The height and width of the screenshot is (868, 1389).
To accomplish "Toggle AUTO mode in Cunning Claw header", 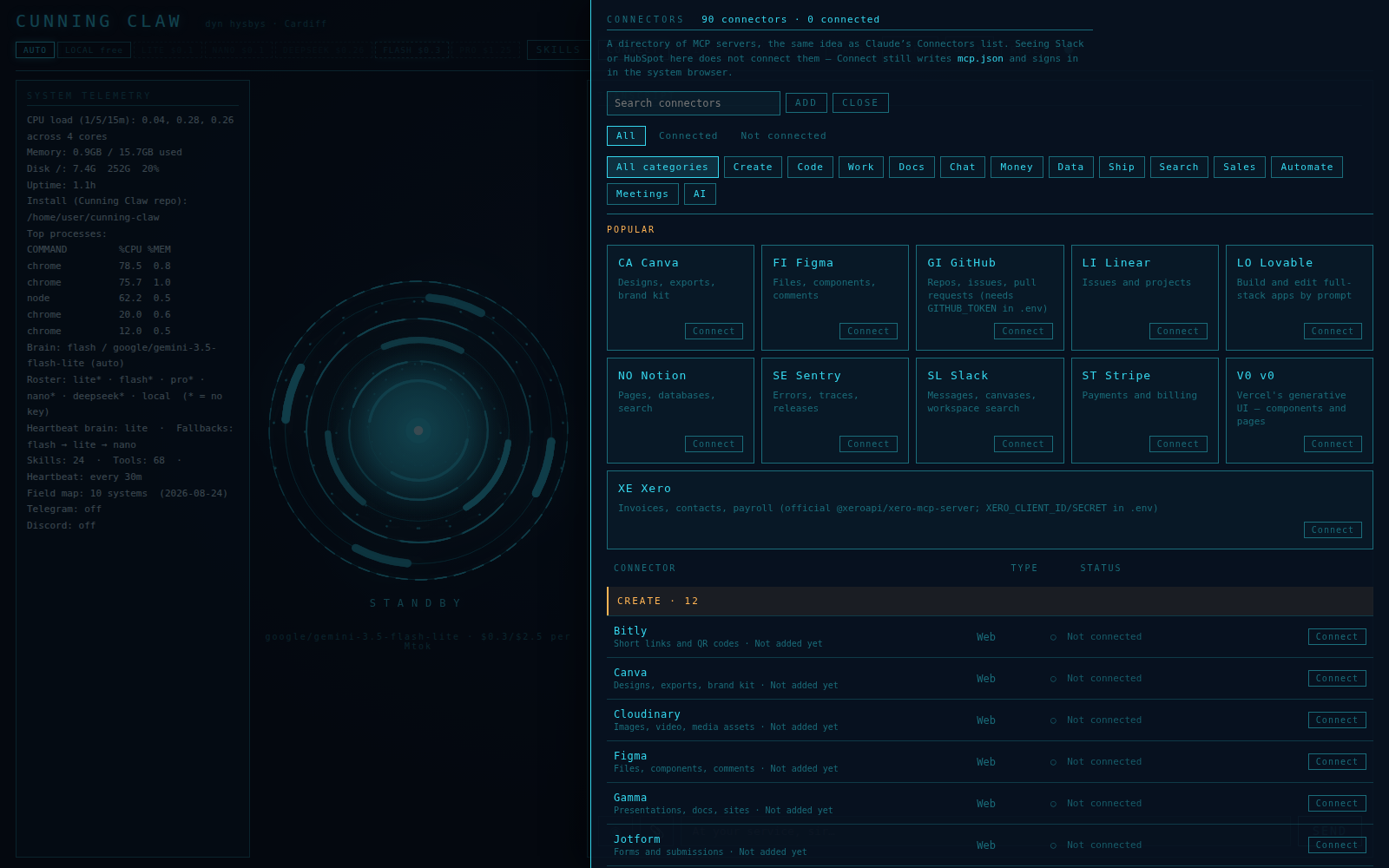I will point(35,50).
